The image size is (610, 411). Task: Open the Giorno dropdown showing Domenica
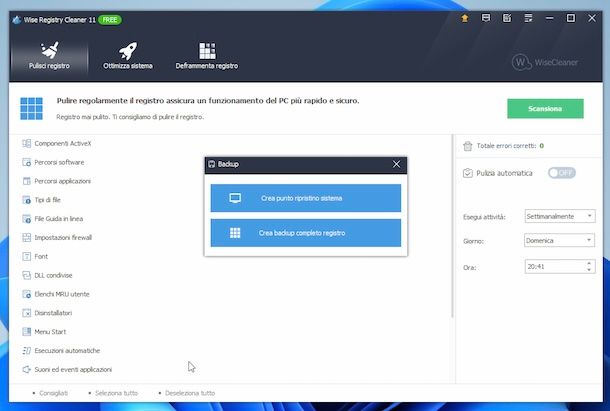click(x=559, y=241)
